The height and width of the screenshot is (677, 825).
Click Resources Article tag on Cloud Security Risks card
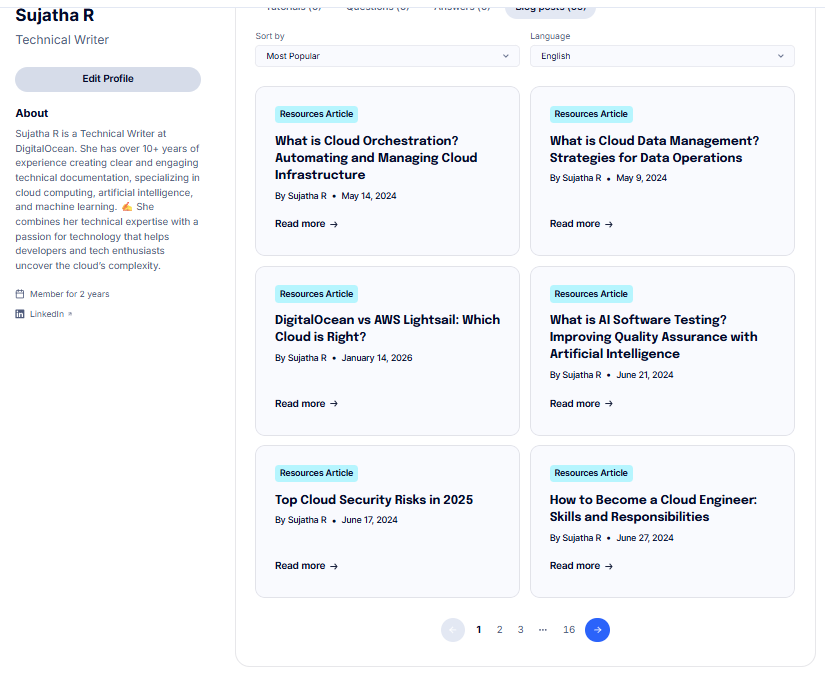(x=316, y=473)
